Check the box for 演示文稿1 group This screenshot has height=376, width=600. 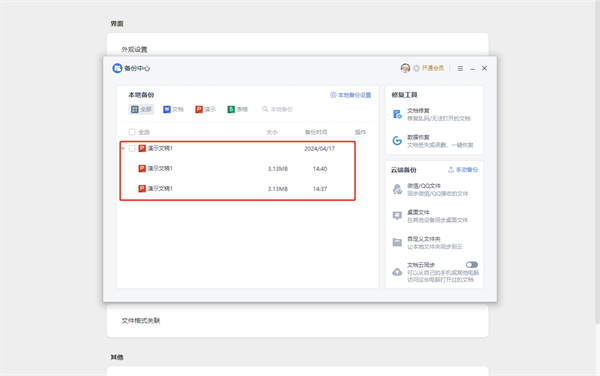132,148
